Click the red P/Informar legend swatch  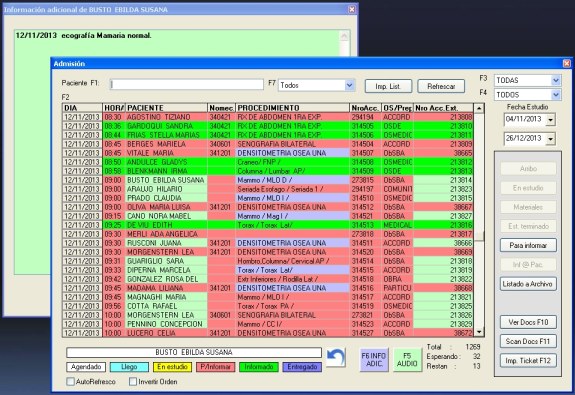click(x=215, y=367)
